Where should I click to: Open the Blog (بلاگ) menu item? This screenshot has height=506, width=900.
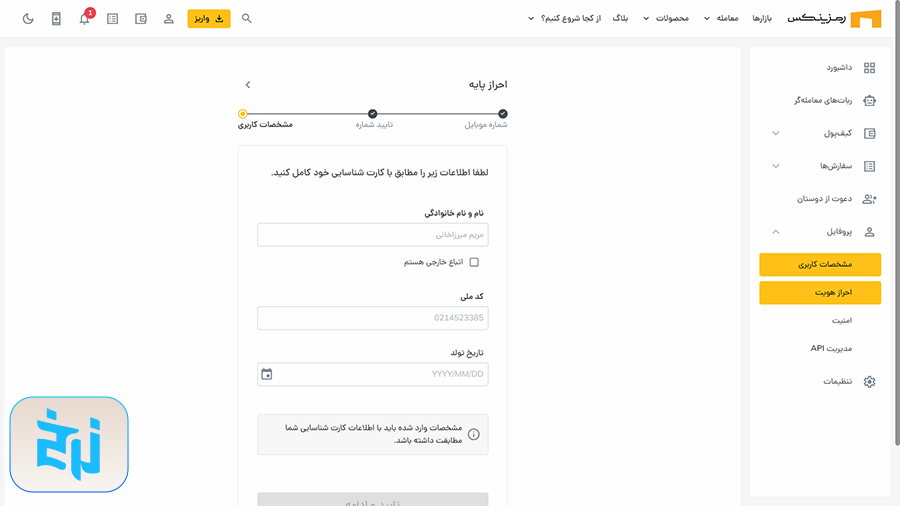click(x=620, y=18)
